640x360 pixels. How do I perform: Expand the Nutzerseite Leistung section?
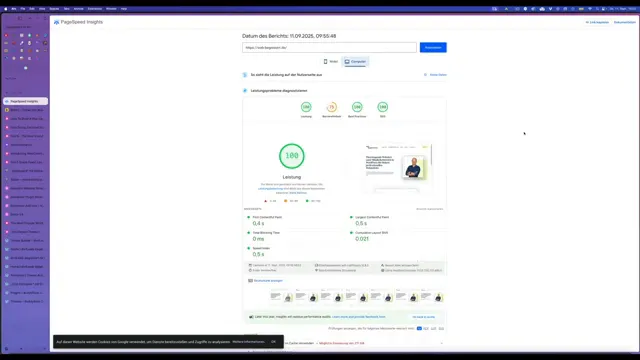point(344,75)
